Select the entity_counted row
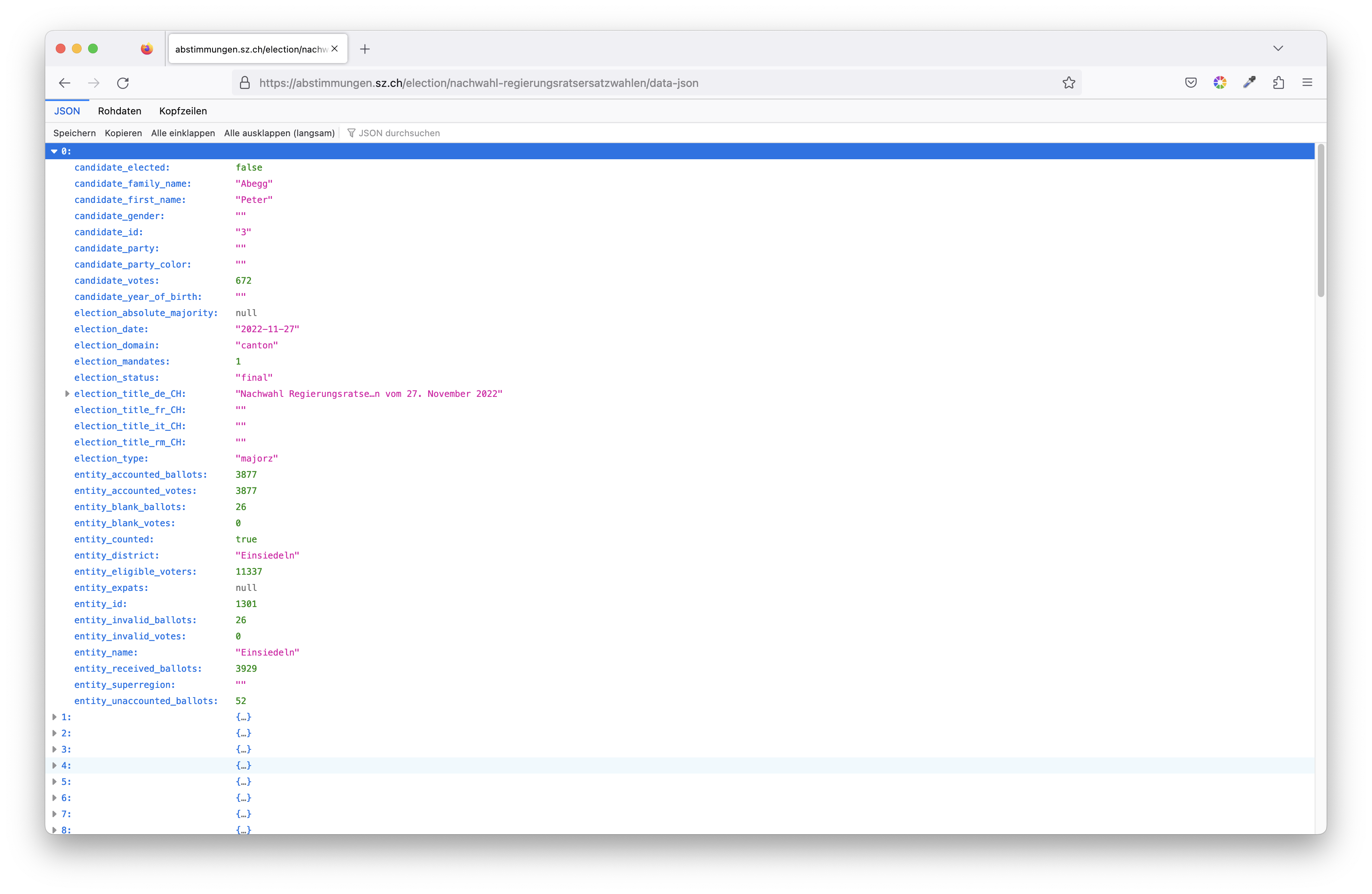Screen dimensions: 1372x894 pyautogui.click(x=680, y=539)
